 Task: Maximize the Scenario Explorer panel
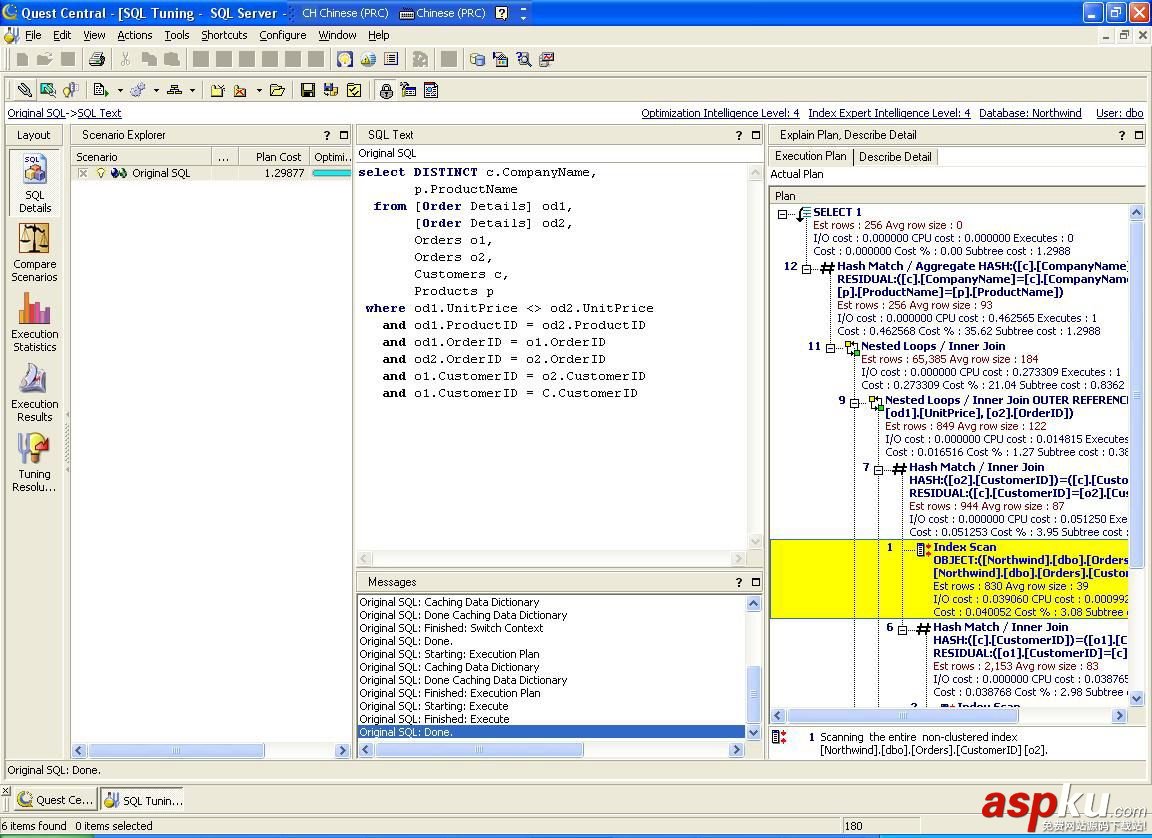point(344,135)
